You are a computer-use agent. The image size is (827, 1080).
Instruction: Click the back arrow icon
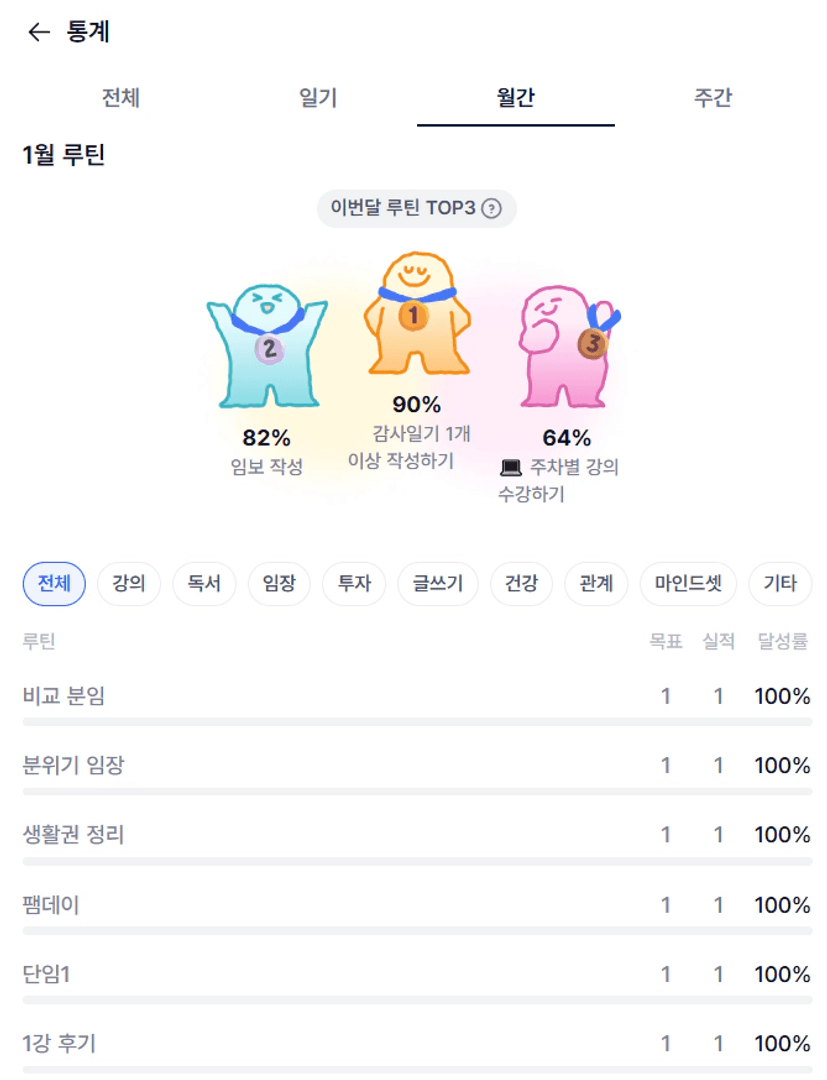[x=39, y=33]
